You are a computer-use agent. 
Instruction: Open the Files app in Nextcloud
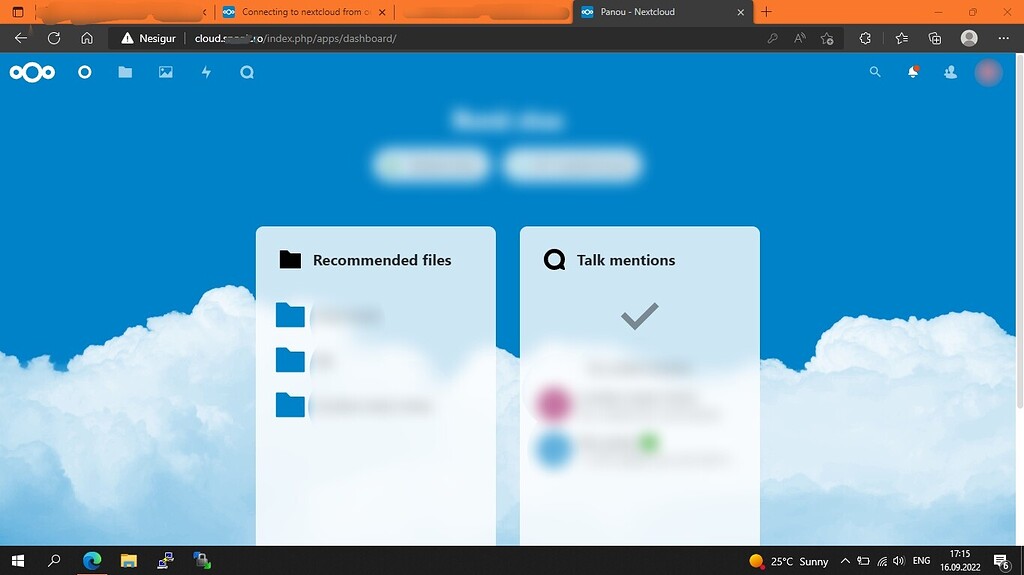tap(125, 72)
